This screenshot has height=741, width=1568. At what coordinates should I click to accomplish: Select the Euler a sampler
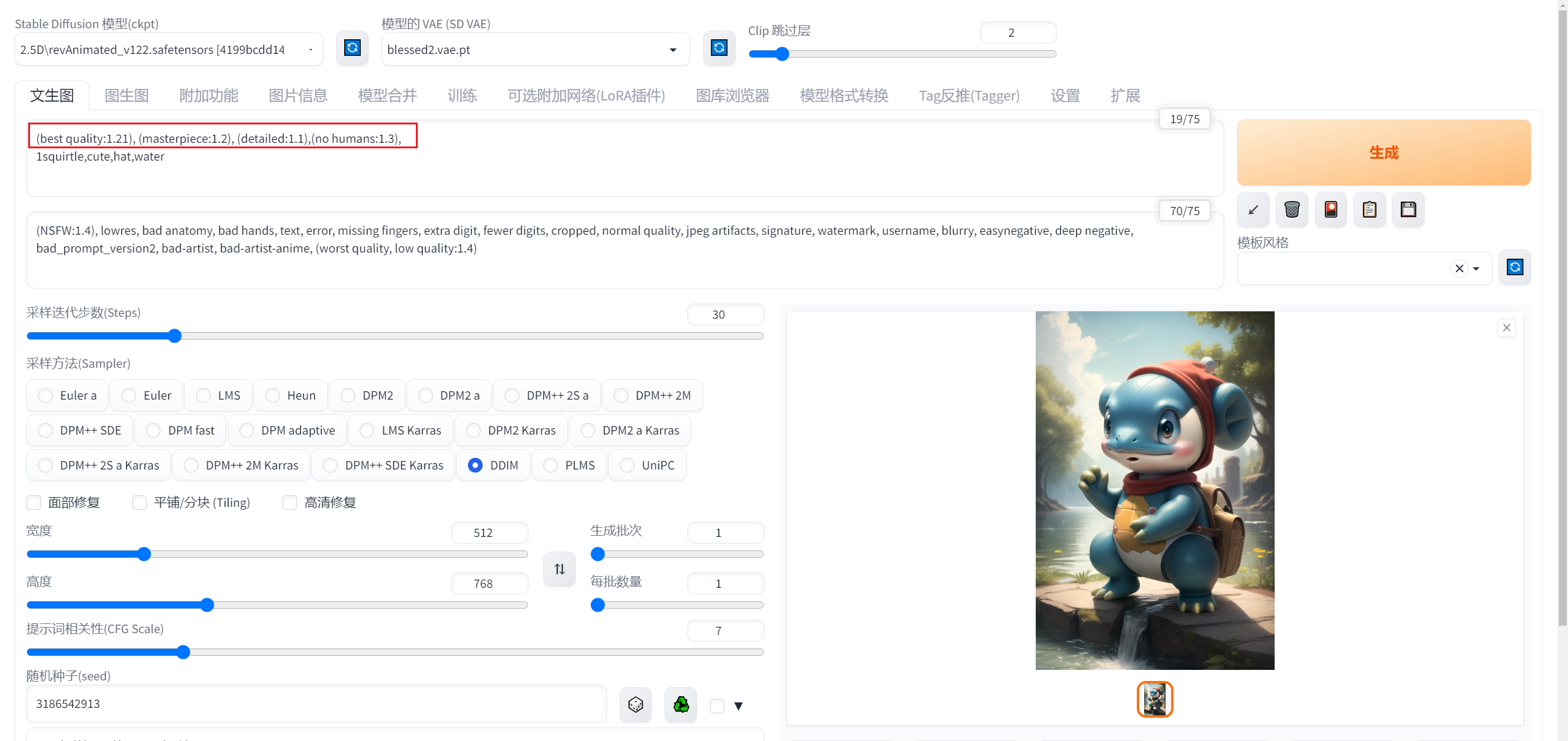67,395
